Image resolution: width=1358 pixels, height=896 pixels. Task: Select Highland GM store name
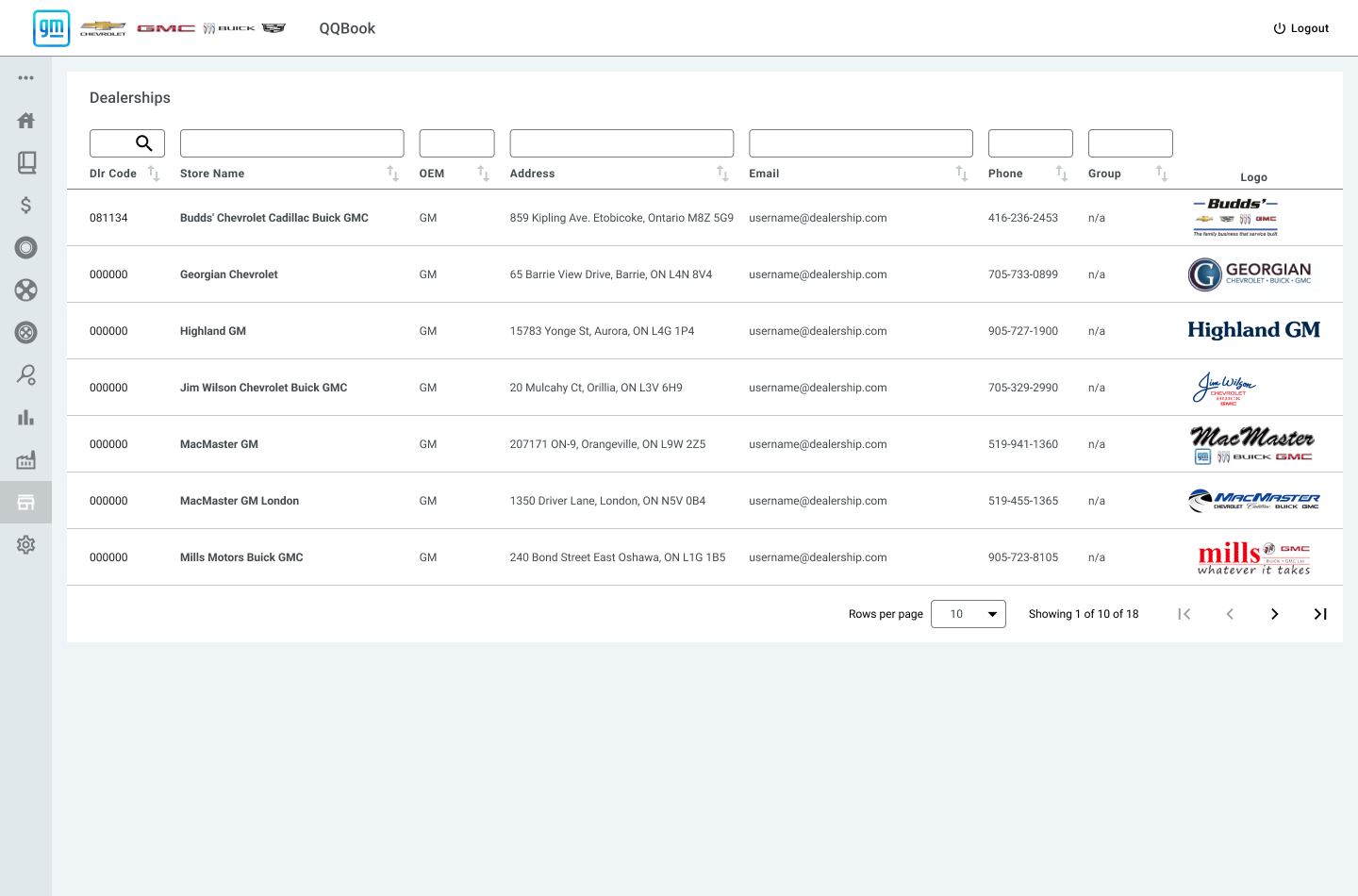213,331
